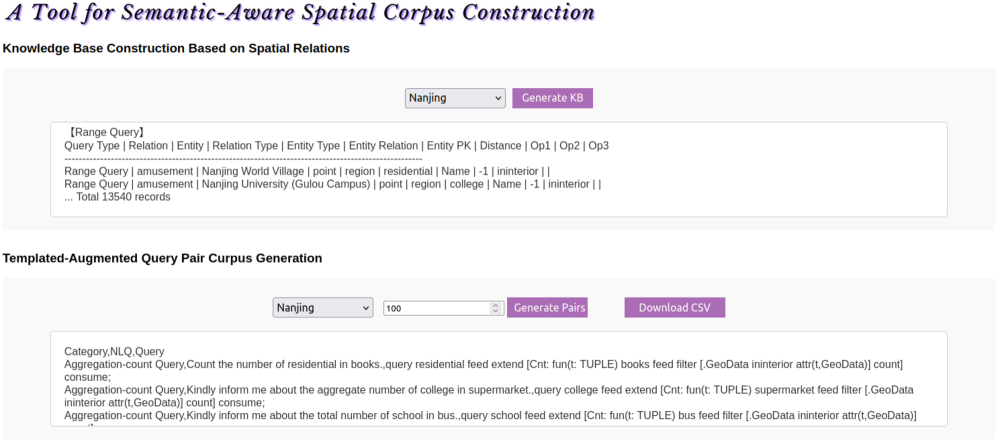Open the Nanjing dropdown beside Generate KB
The height and width of the screenshot is (440, 996).
point(455,98)
